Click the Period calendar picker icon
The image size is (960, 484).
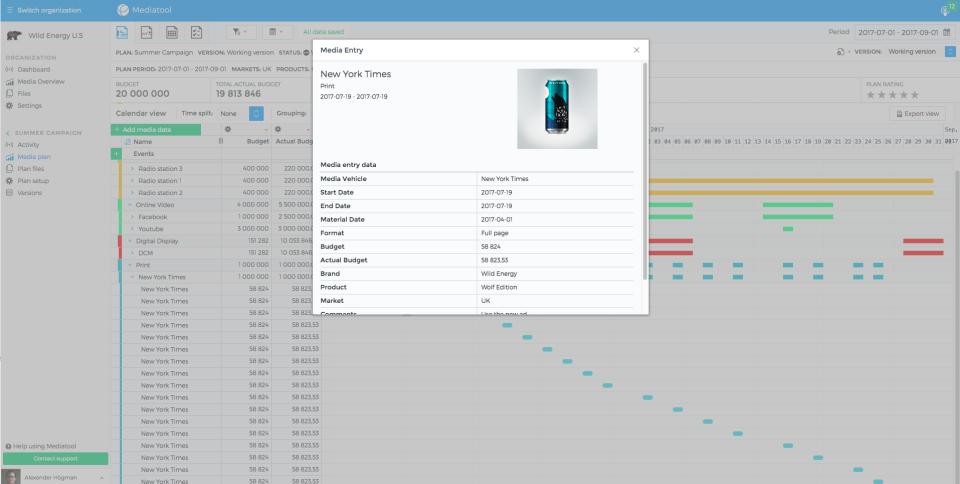tap(946, 32)
